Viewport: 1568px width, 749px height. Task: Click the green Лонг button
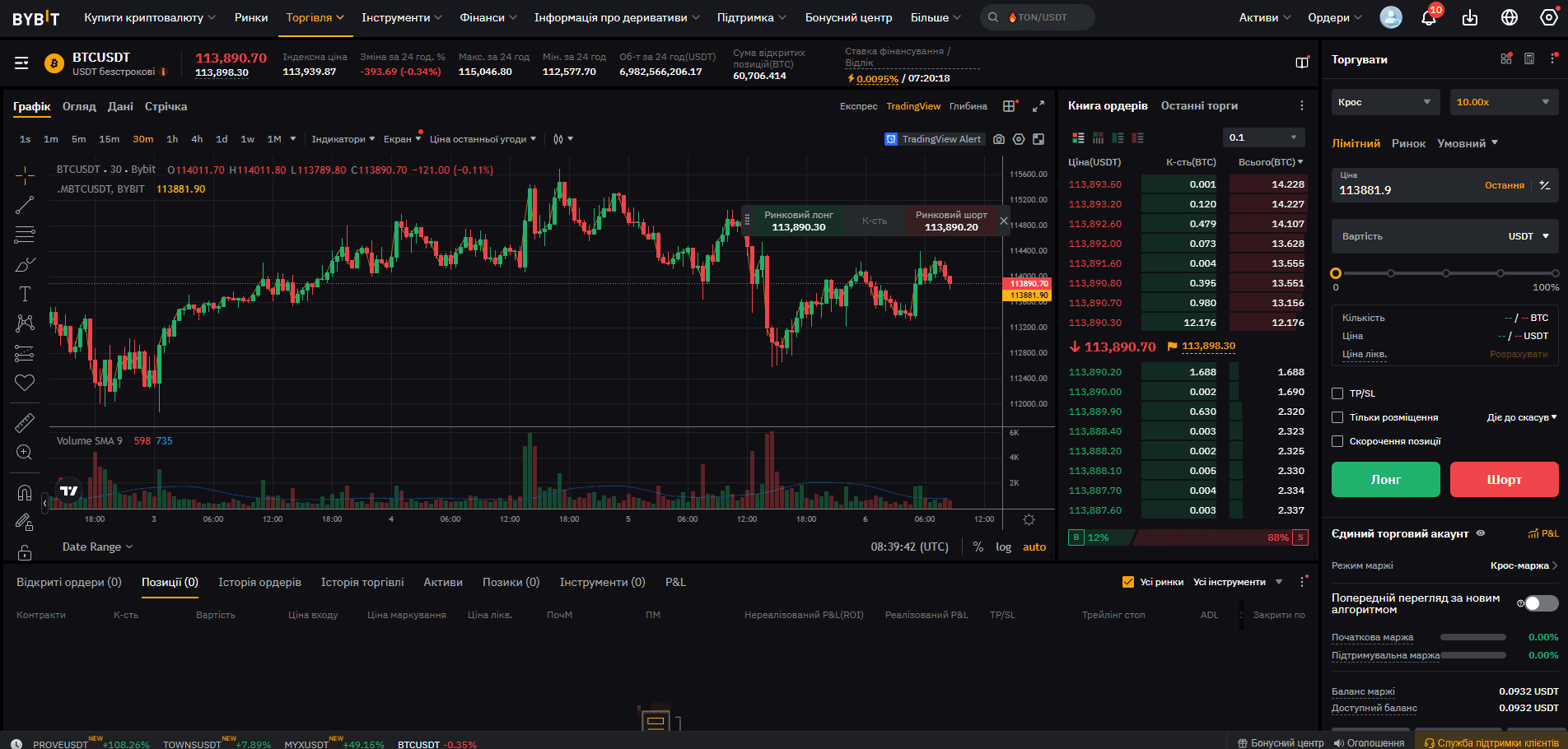tap(1386, 479)
